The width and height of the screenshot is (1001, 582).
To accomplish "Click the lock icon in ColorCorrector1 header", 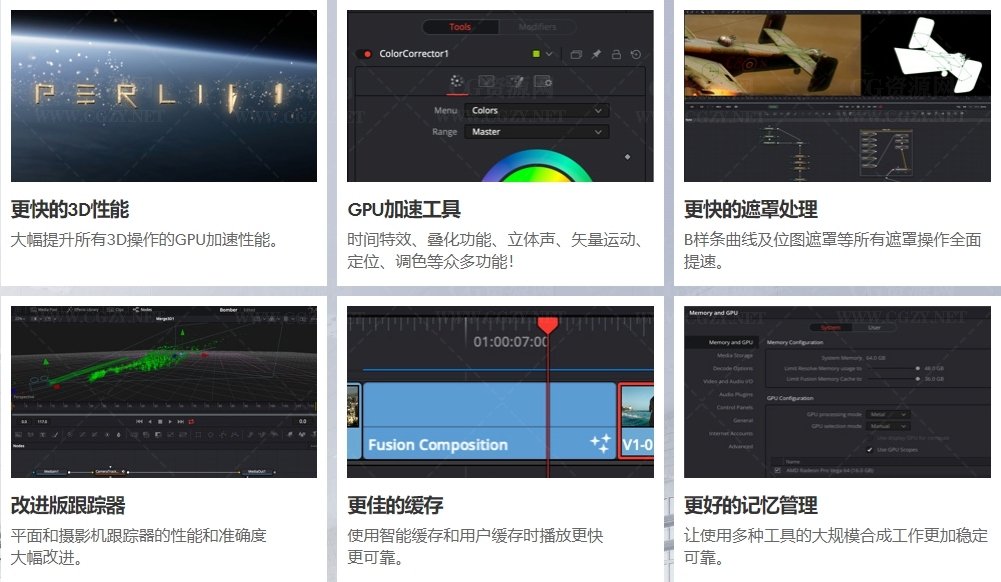I will click(616, 54).
